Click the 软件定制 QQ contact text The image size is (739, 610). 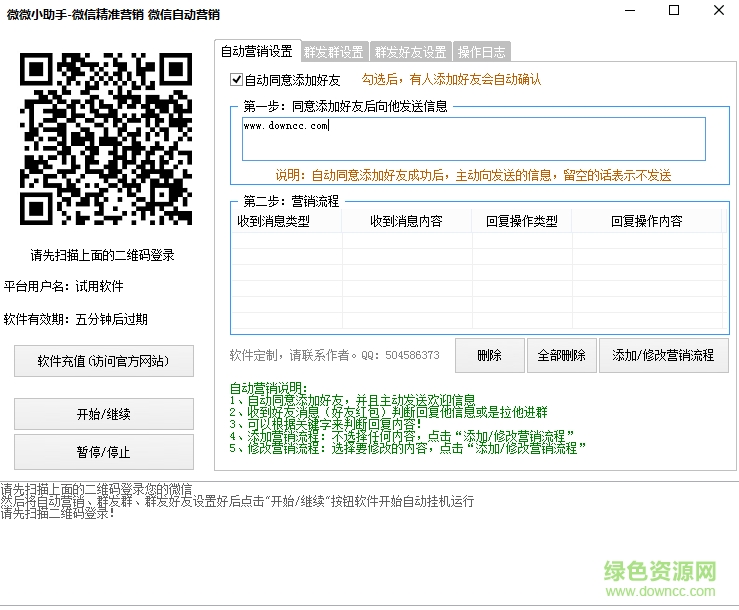tap(335, 355)
